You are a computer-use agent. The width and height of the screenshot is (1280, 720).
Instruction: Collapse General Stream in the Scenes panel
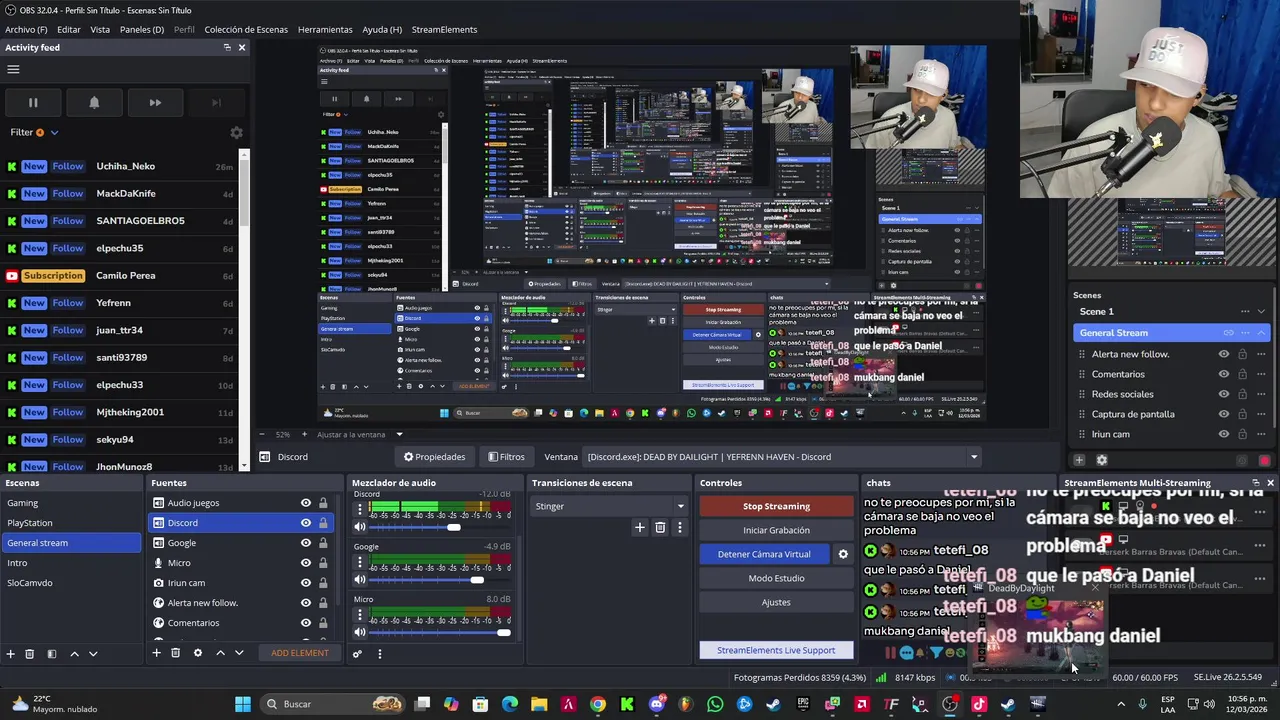coord(1261,333)
